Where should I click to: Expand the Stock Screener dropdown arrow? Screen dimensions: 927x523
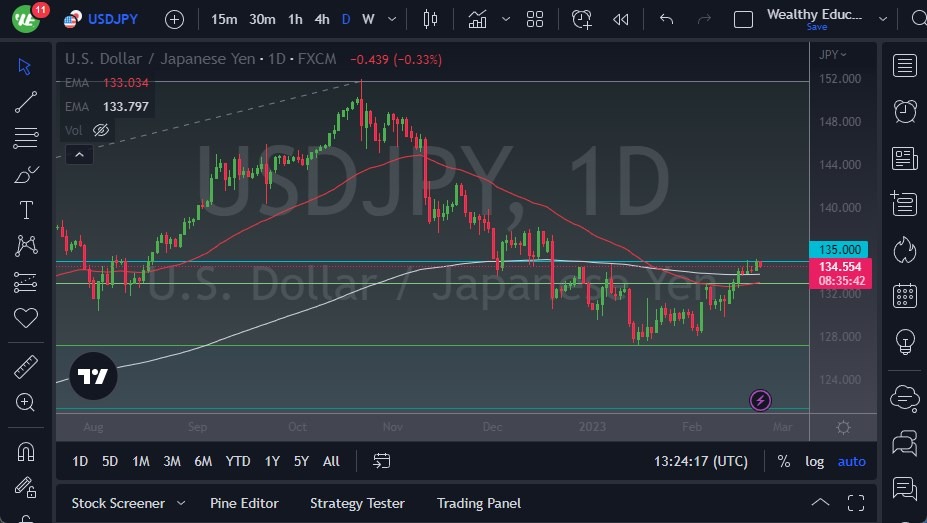(181, 503)
